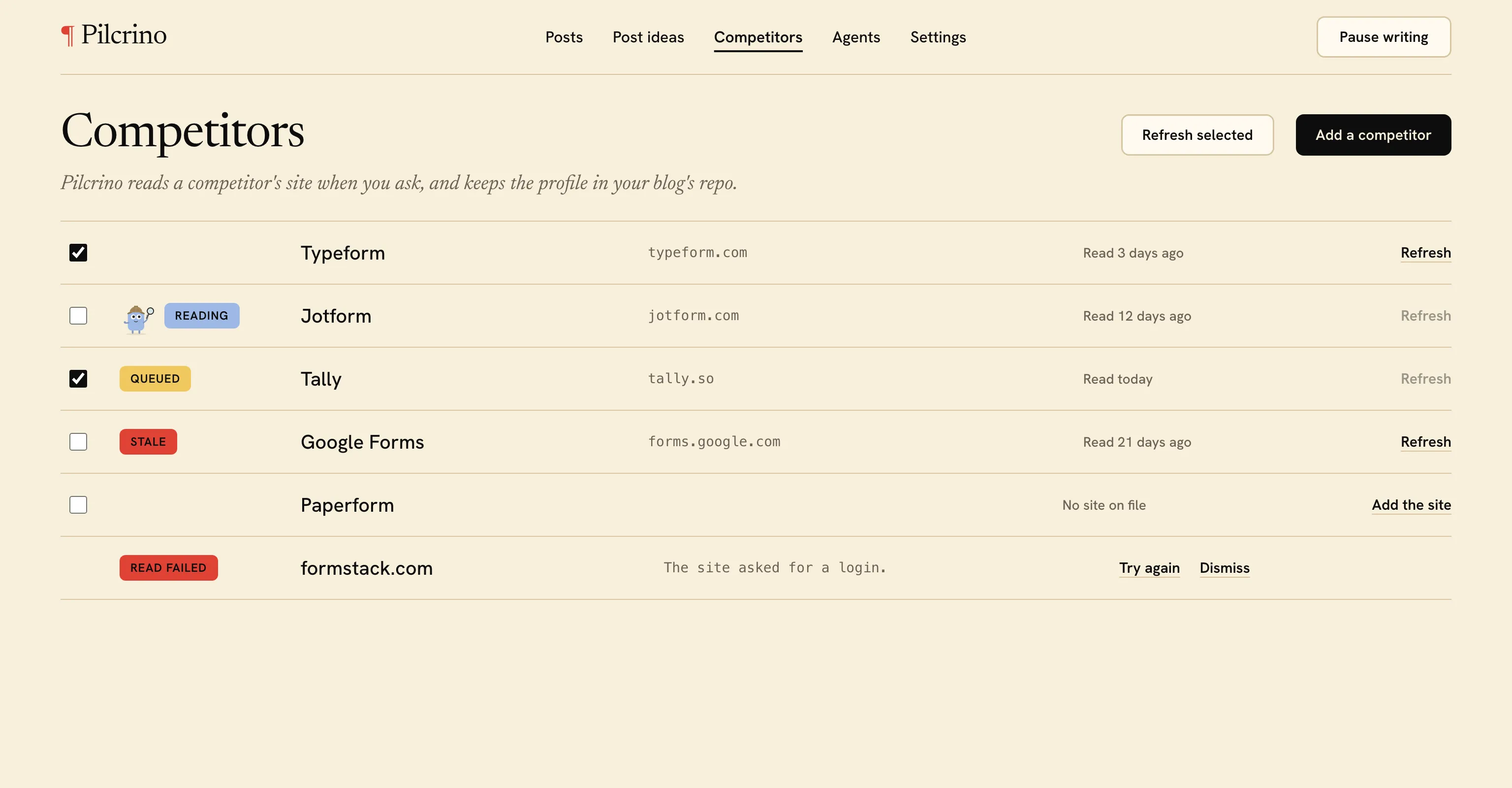Click the READING status badge
This screenshot has width=1512, height=788.
(x=201, y=316)
